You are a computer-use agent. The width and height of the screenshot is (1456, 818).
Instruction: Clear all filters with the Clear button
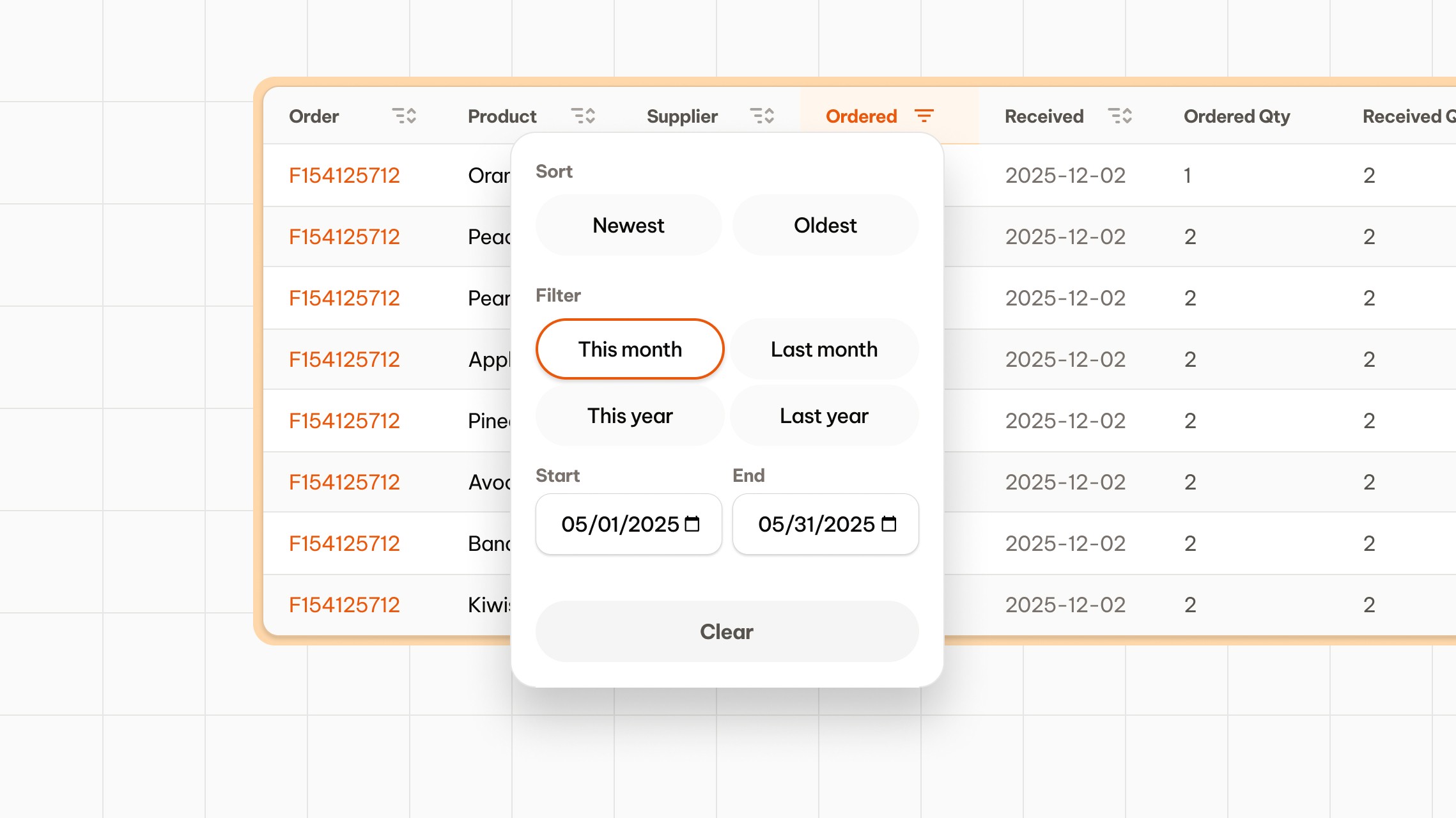click(726, 631)
